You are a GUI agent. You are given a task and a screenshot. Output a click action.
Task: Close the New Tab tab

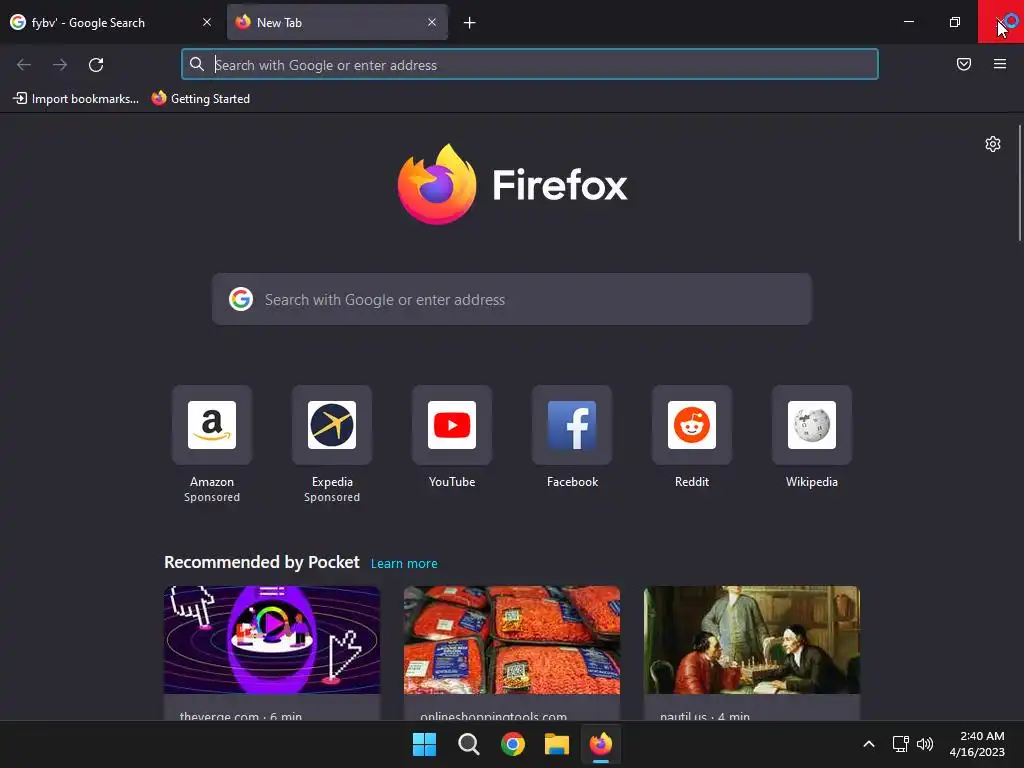coord(432,22)
